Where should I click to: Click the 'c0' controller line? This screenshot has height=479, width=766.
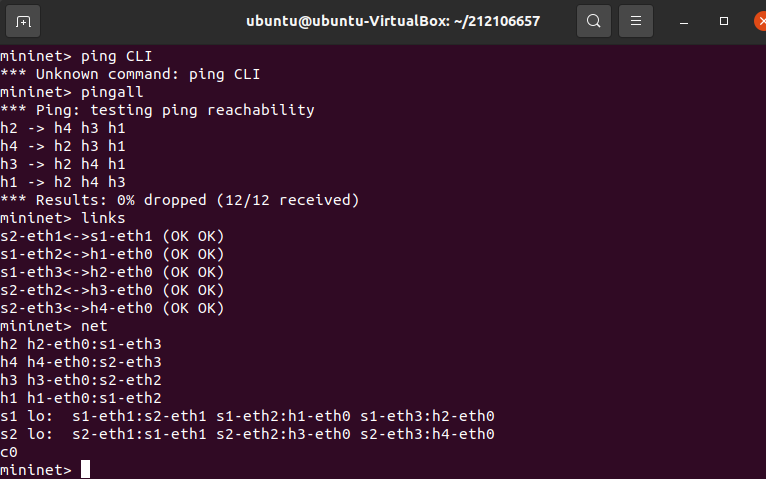(9, 452)
